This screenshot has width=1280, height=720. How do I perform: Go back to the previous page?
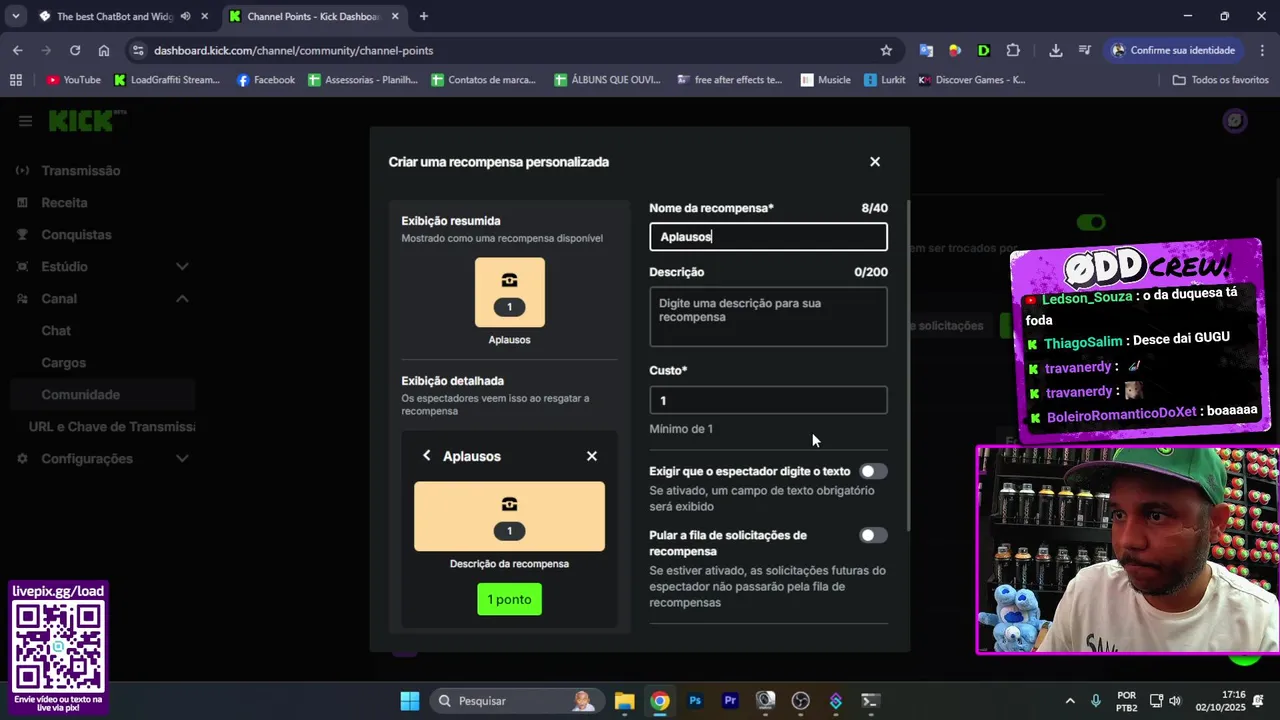18,50
